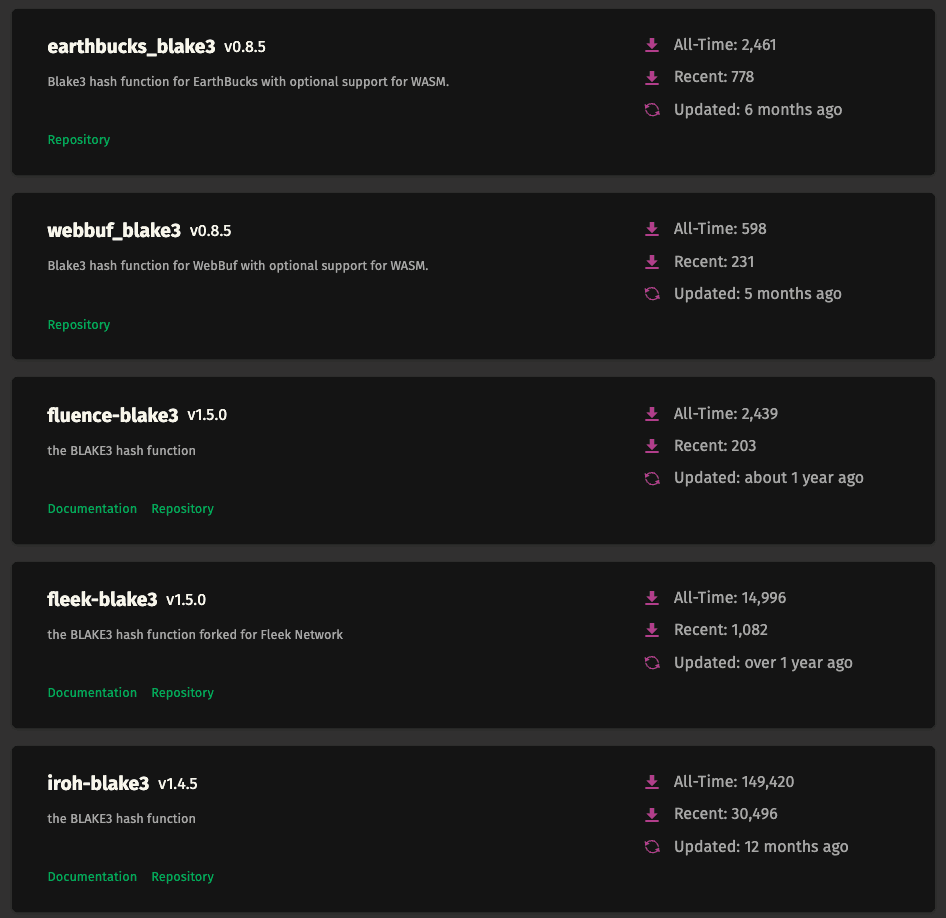This screenshot has height=918, width=946.
Task: Open the webbuf_blake3 crate page
Action: tap(114, 231)
